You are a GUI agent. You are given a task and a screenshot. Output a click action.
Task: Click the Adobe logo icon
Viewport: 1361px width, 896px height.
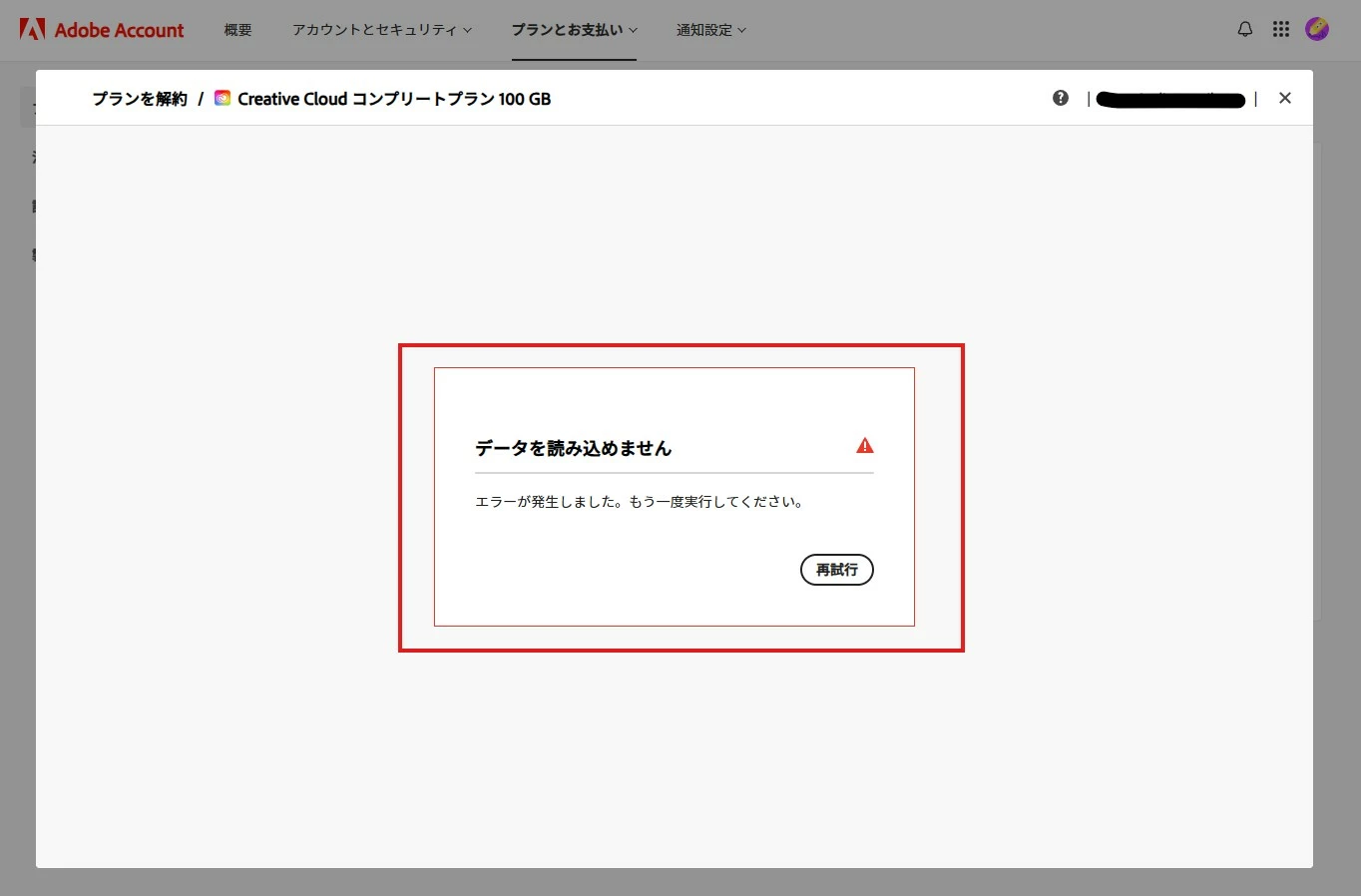32,29
